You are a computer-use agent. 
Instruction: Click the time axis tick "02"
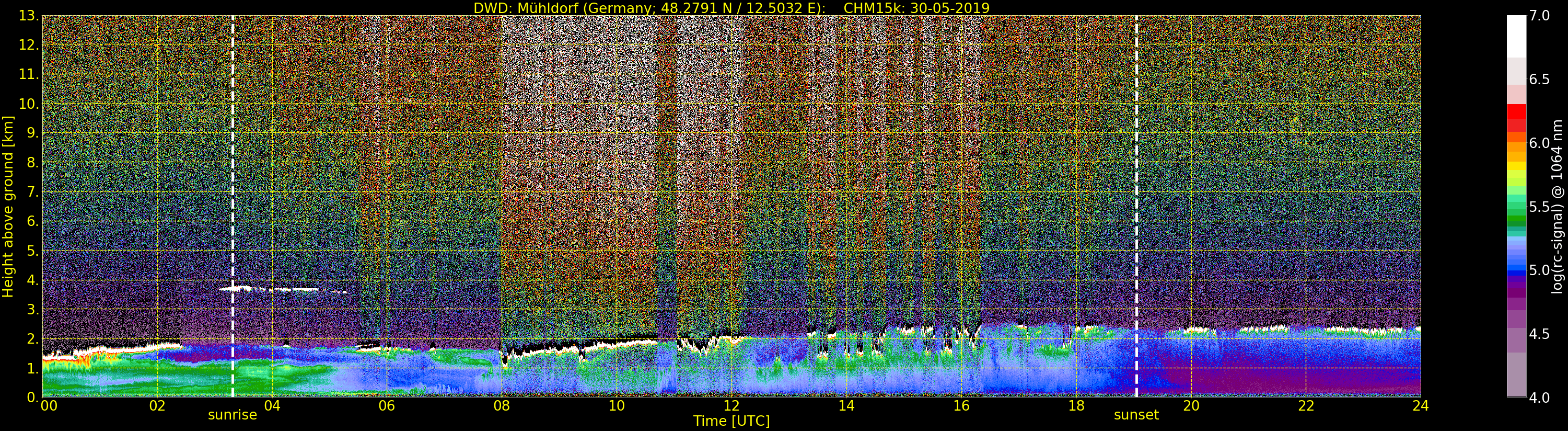click(x=157, y=406)
